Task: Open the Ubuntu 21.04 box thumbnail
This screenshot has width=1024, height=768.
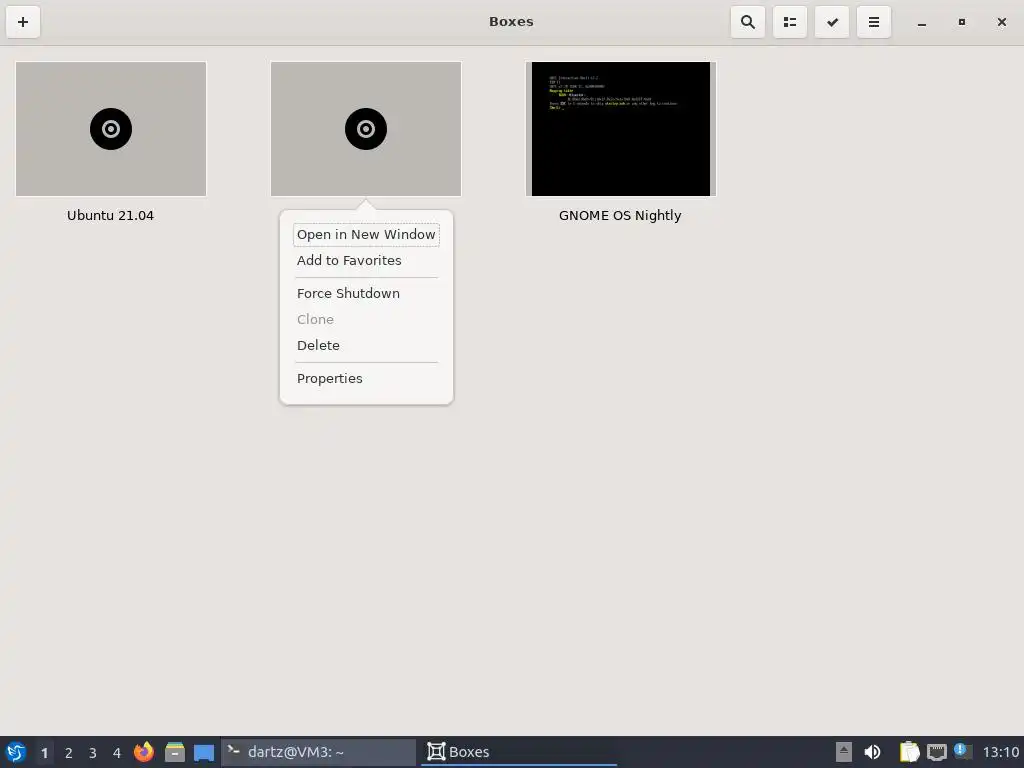Action: click(x=111, y=129)
